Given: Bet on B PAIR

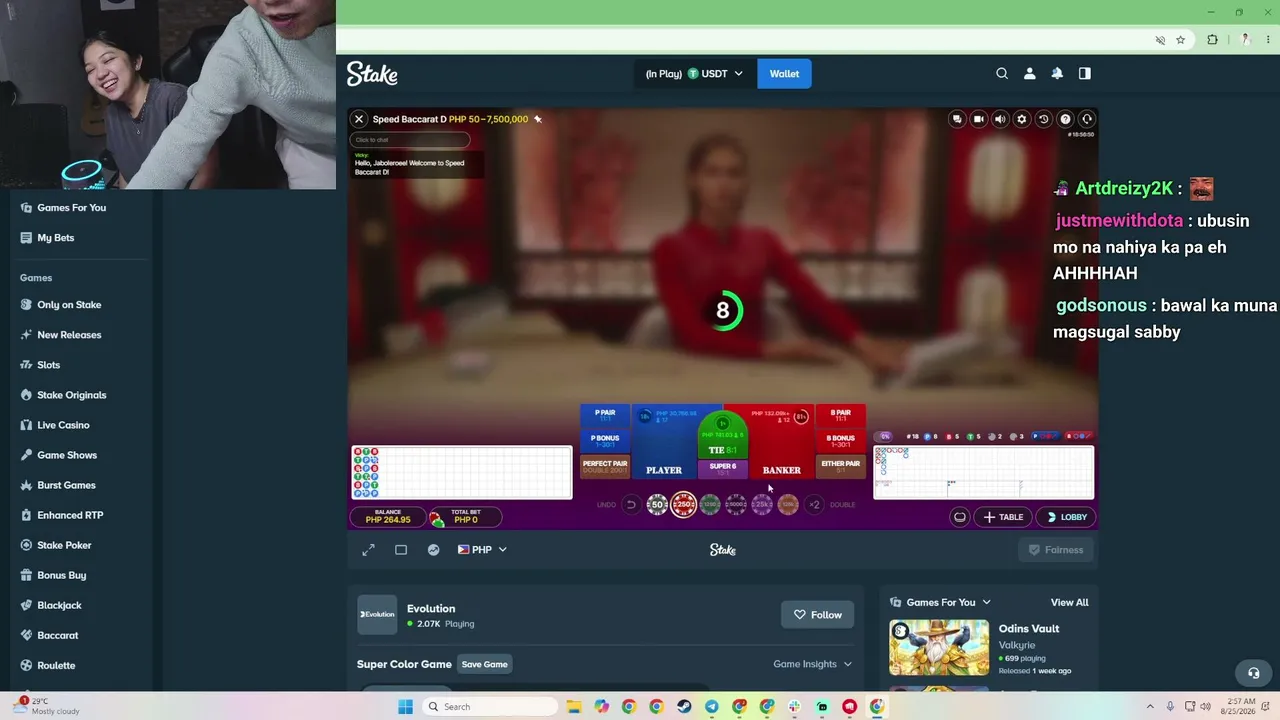Looking at the screenshot, I should [x=840, y=415].
